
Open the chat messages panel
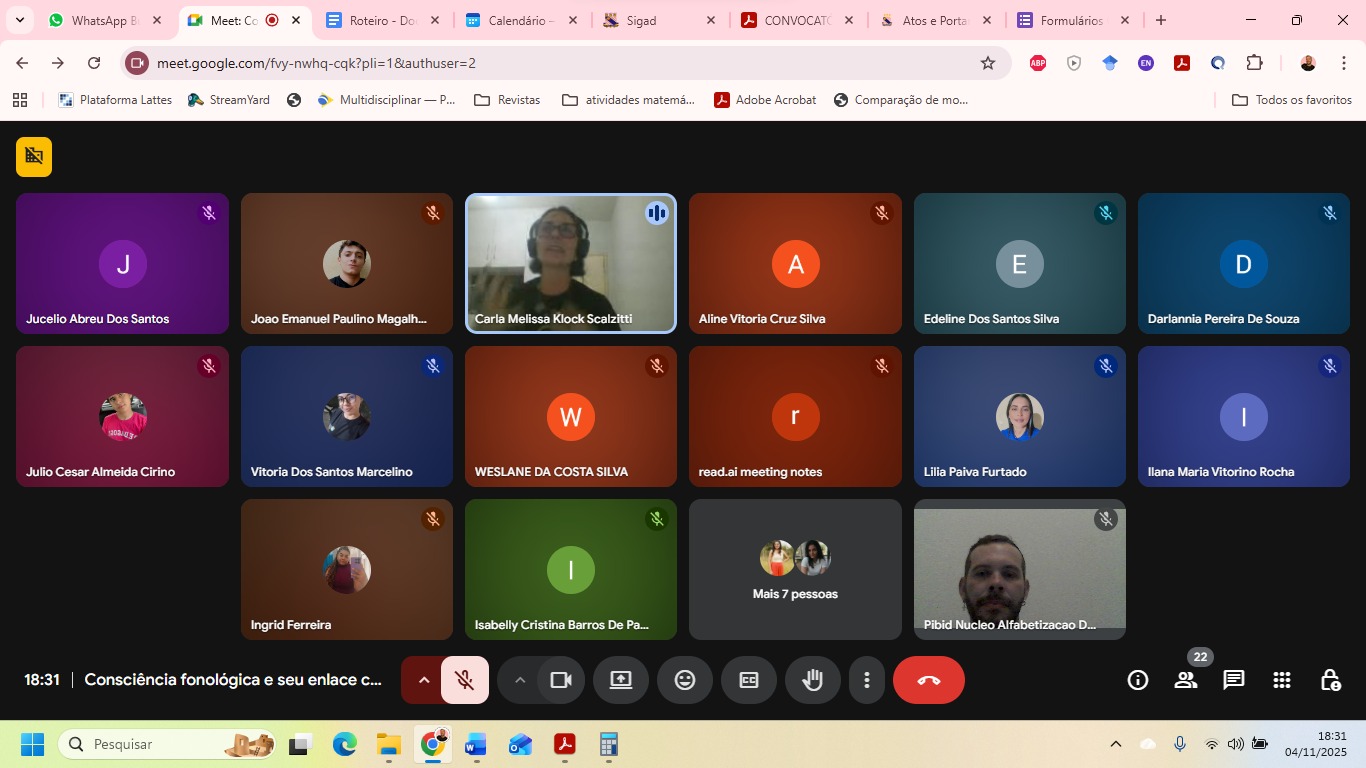click(x=1234, y=680)
